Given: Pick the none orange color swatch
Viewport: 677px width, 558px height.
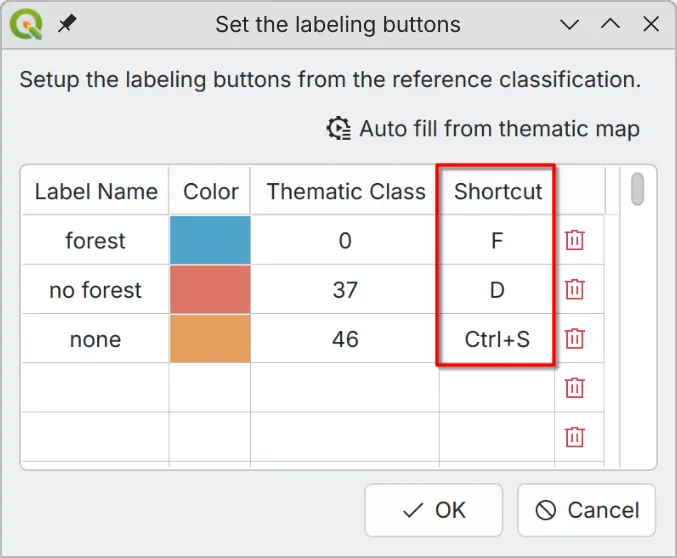Looking at the screenshot, I should click(x=210, y=339).
